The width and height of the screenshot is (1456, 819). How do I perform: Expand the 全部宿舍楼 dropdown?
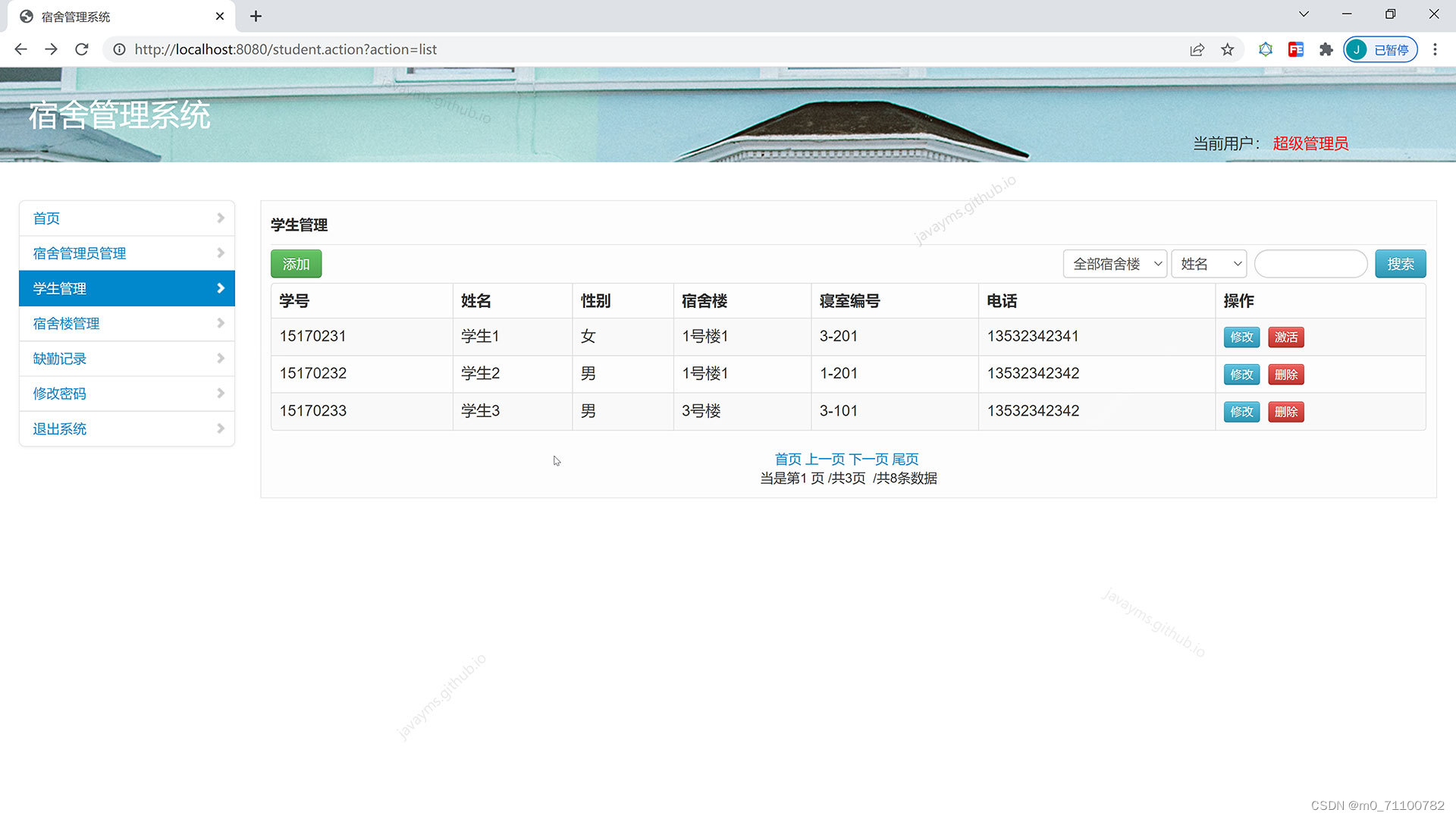click(1115, 264)
